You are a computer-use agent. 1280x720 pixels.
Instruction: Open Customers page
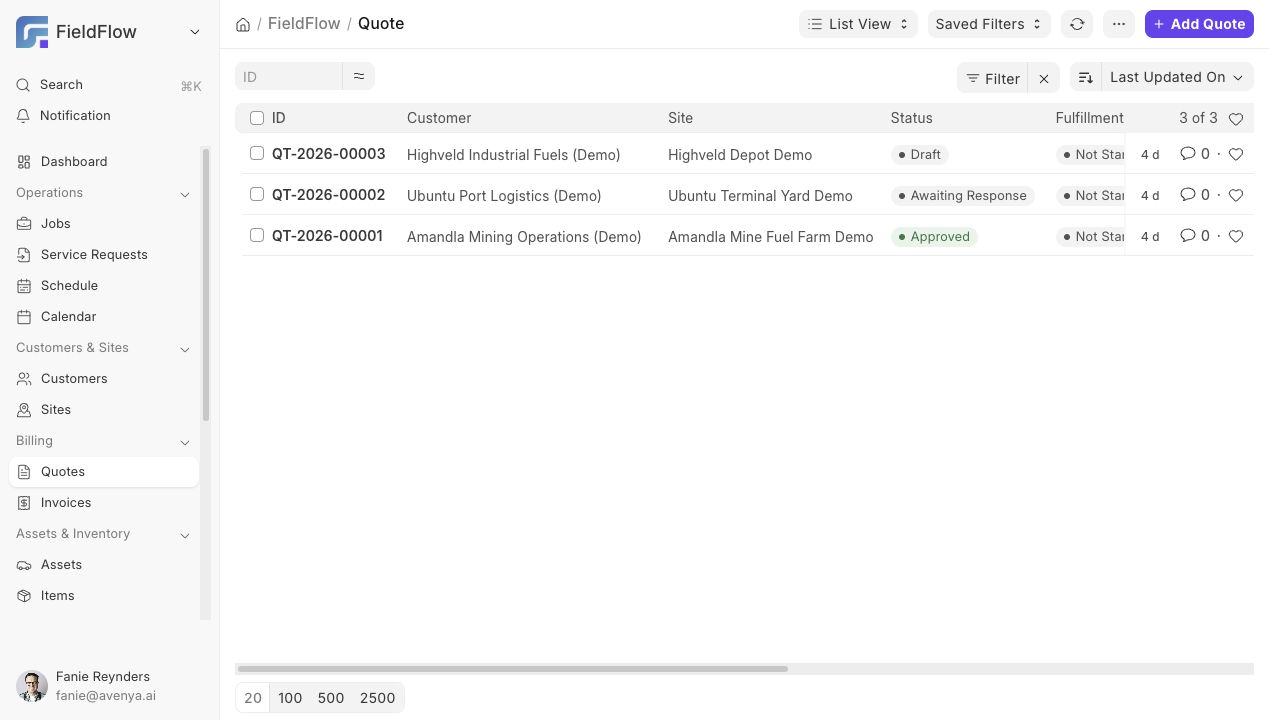point(104,379)
